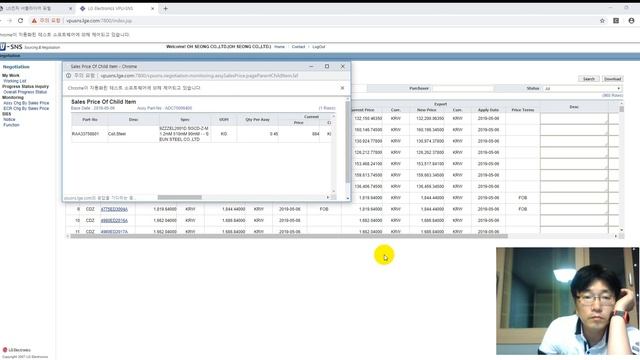640x360 pixels.
Task: Open the Home link in the header
Action: tap(279, 47)
